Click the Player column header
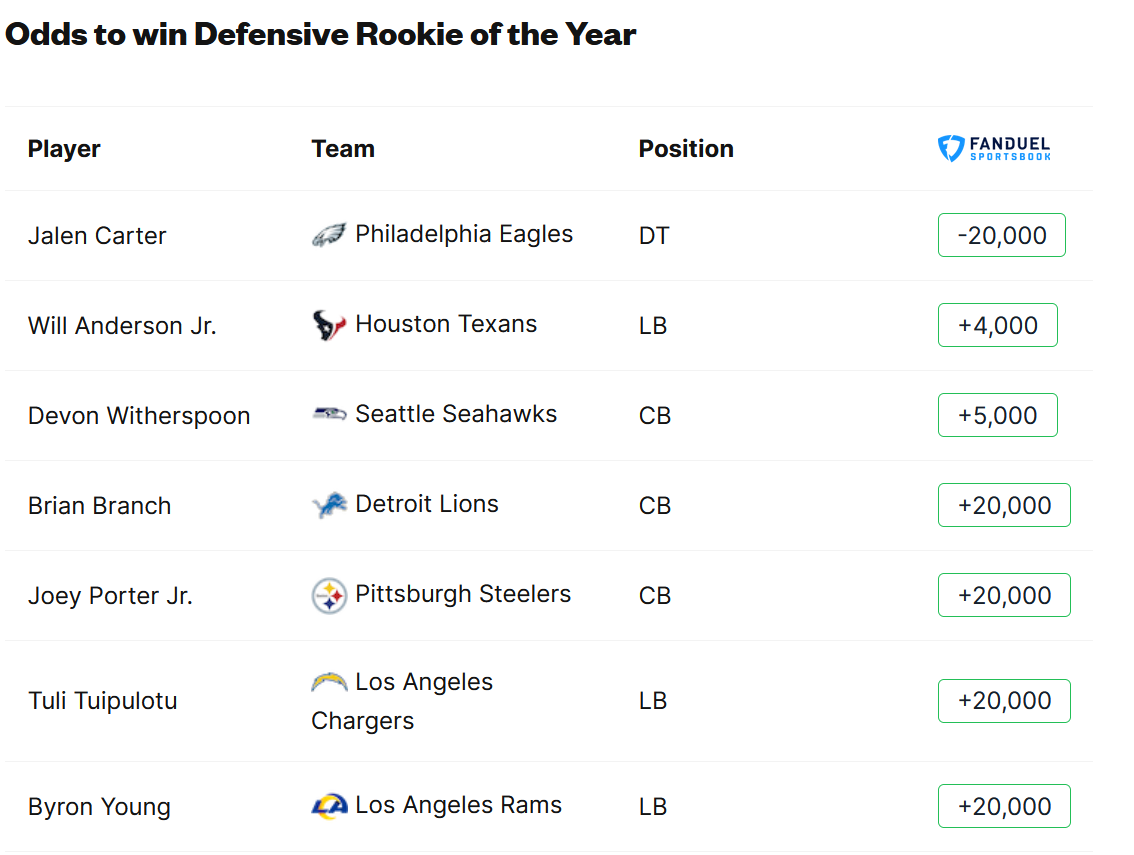The height and width of the screenshot is (855, 1134). coord(64,149)
